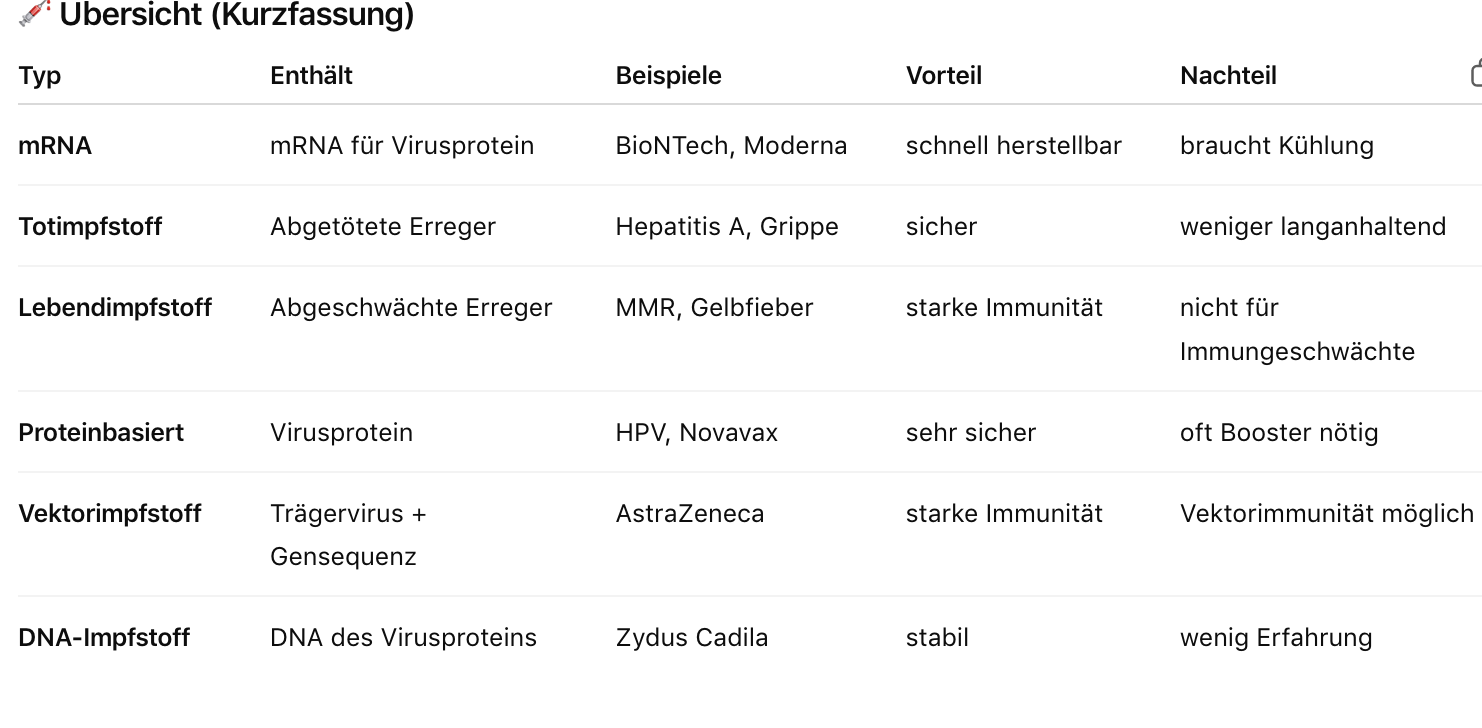Click the 'DNA-Impfstoff' row label
Image resolution: width=1482 pixels, height=728 pixels.
click(104, 638)
